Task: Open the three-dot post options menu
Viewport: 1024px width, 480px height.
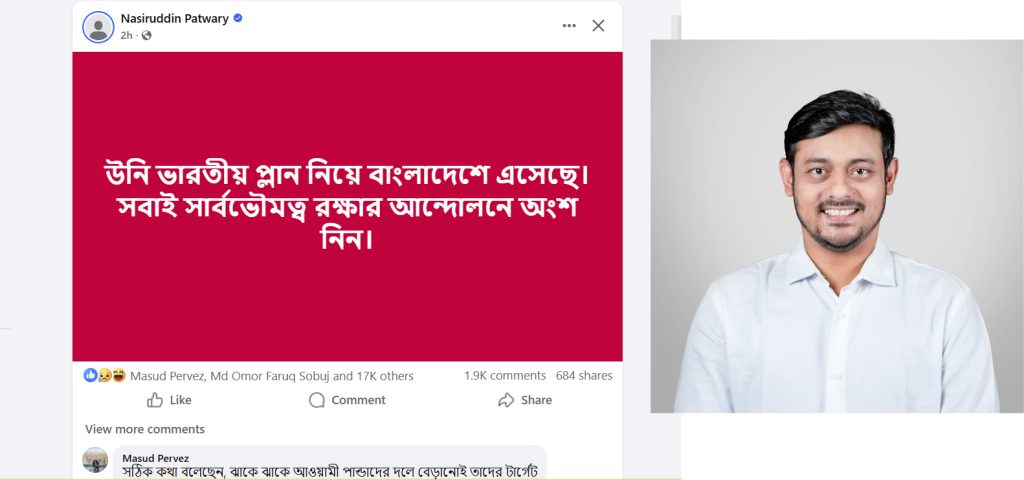Action: point(569,25)
